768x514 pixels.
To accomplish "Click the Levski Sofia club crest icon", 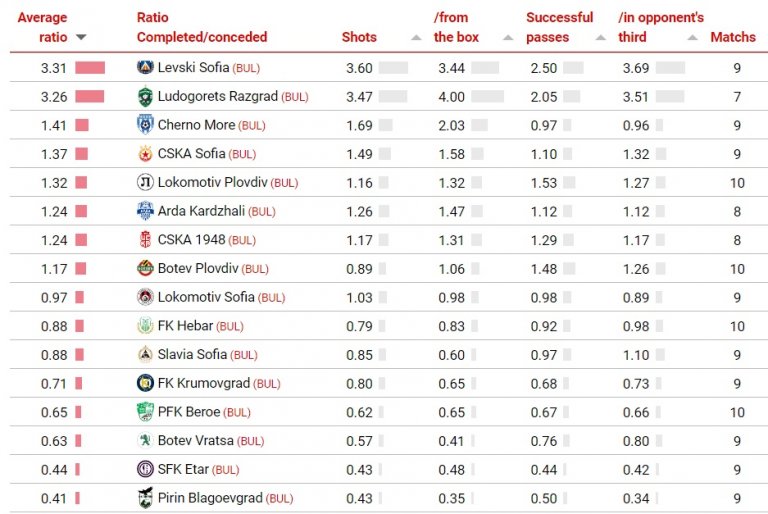I will [x=145, y=68].
